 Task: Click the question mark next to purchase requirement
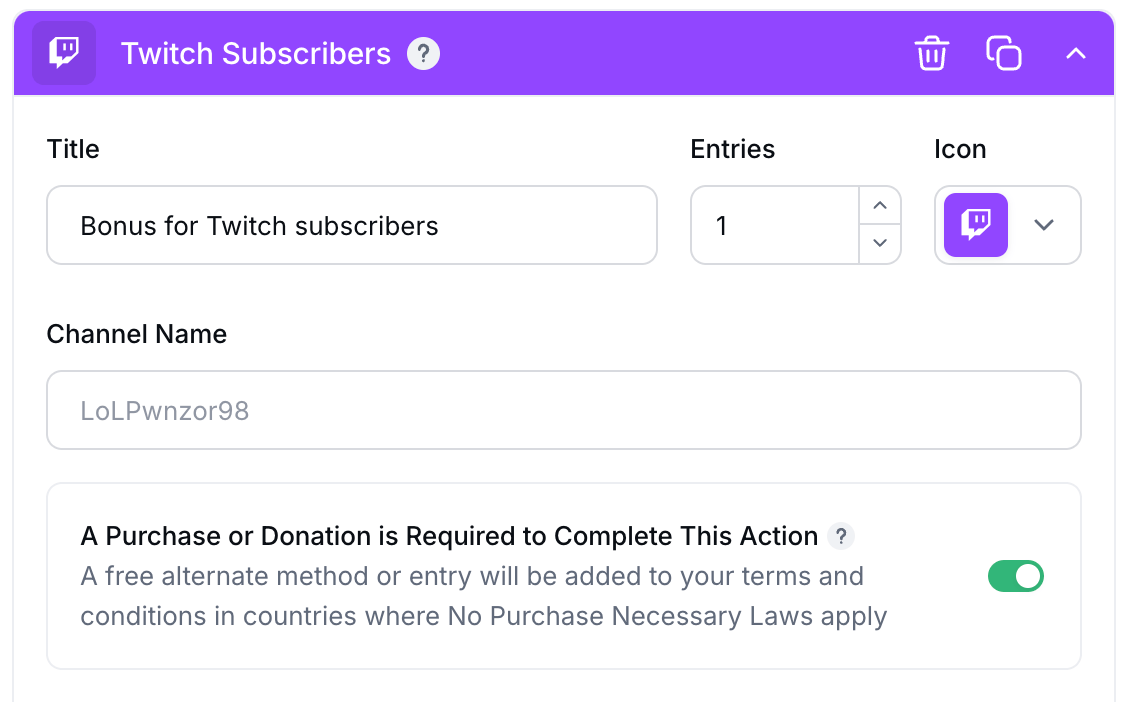841,537
